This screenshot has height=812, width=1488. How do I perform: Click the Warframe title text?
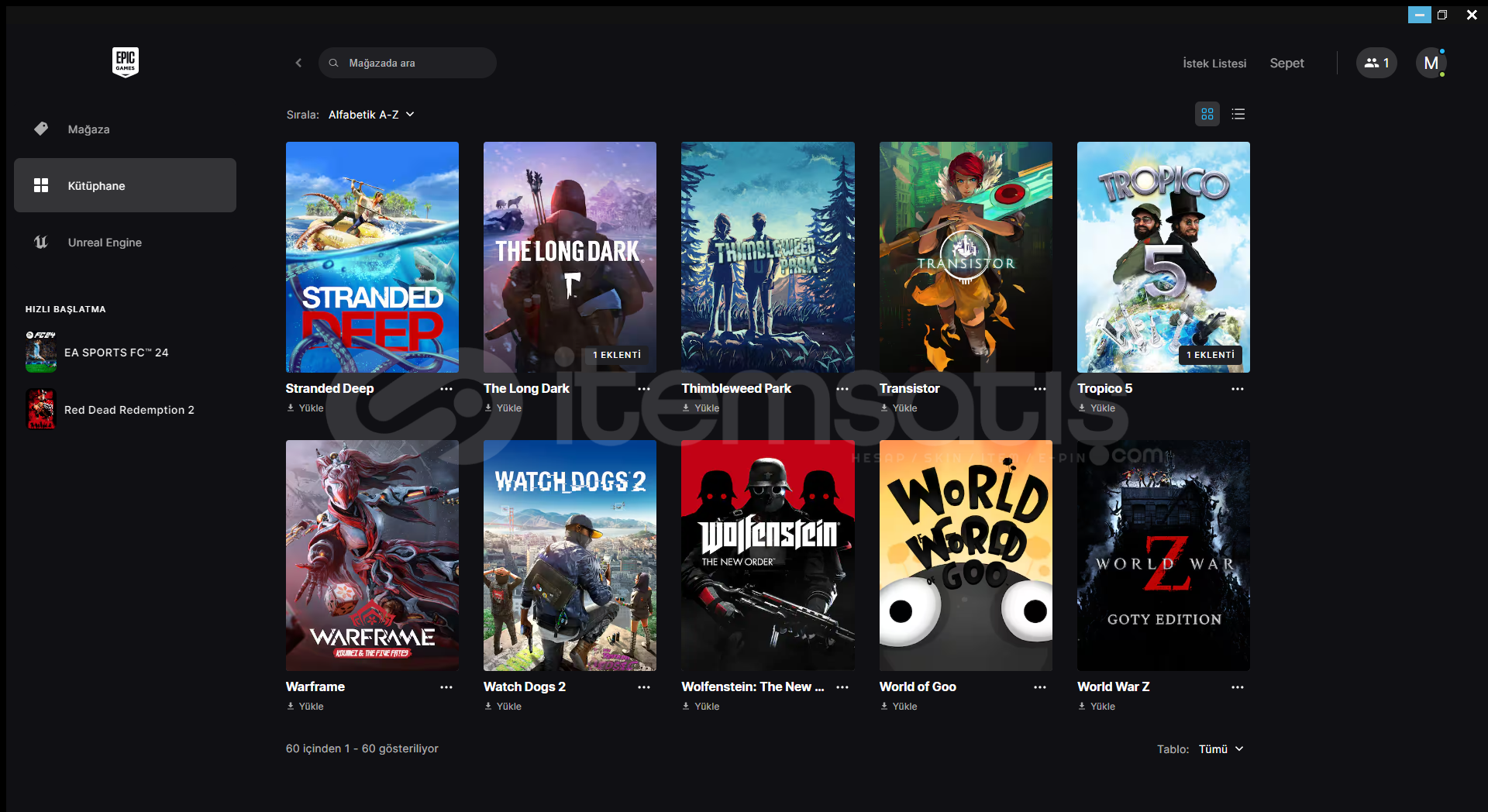[x=315, y=687]
